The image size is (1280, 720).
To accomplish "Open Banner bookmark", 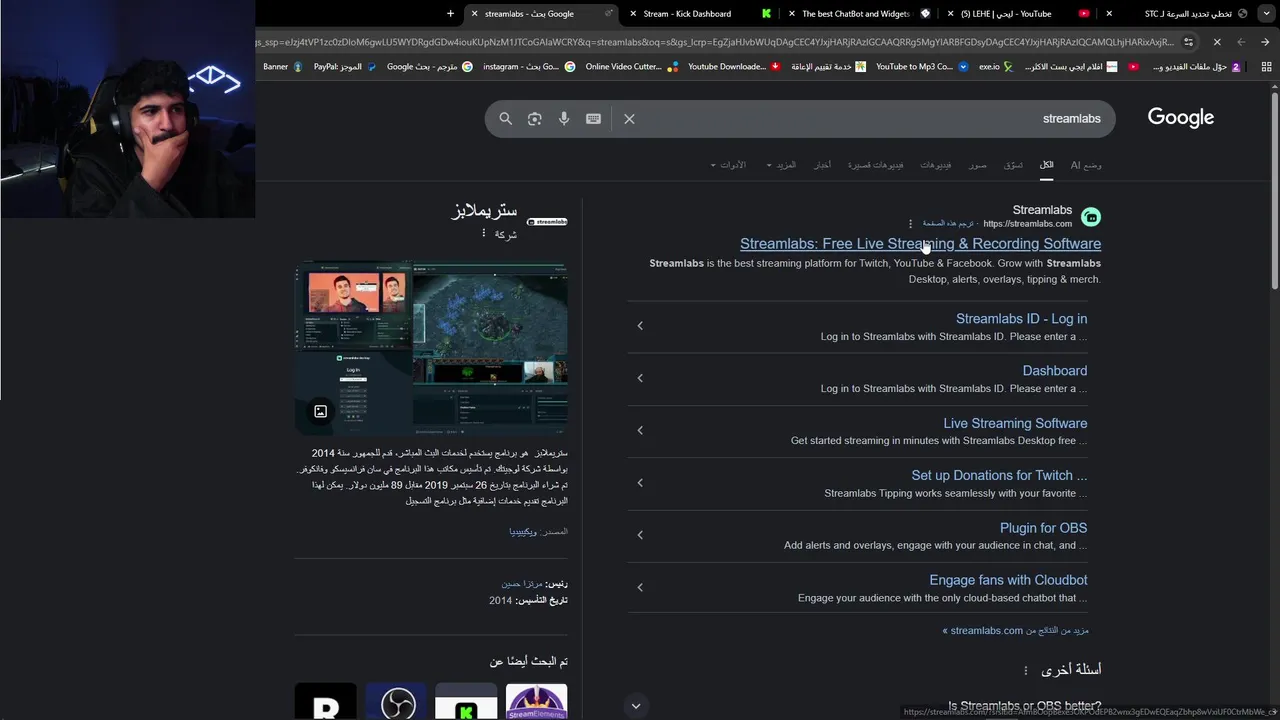I will pos(282,67).
